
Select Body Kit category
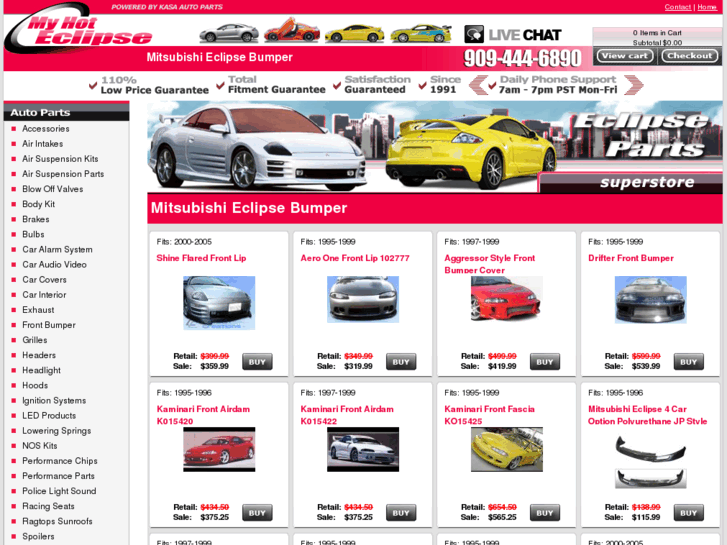[x=38, y=204]
